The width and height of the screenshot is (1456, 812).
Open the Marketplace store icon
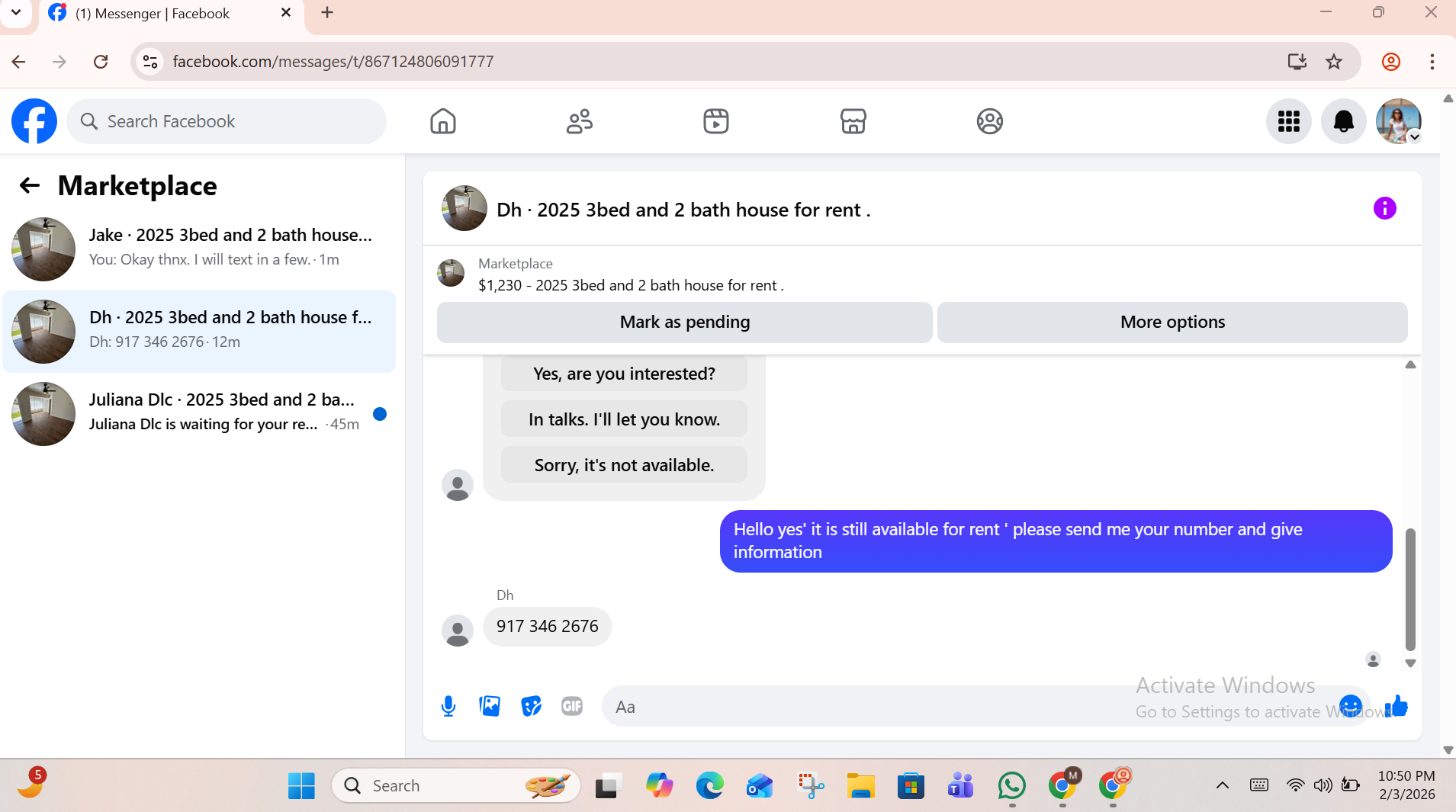853,121
